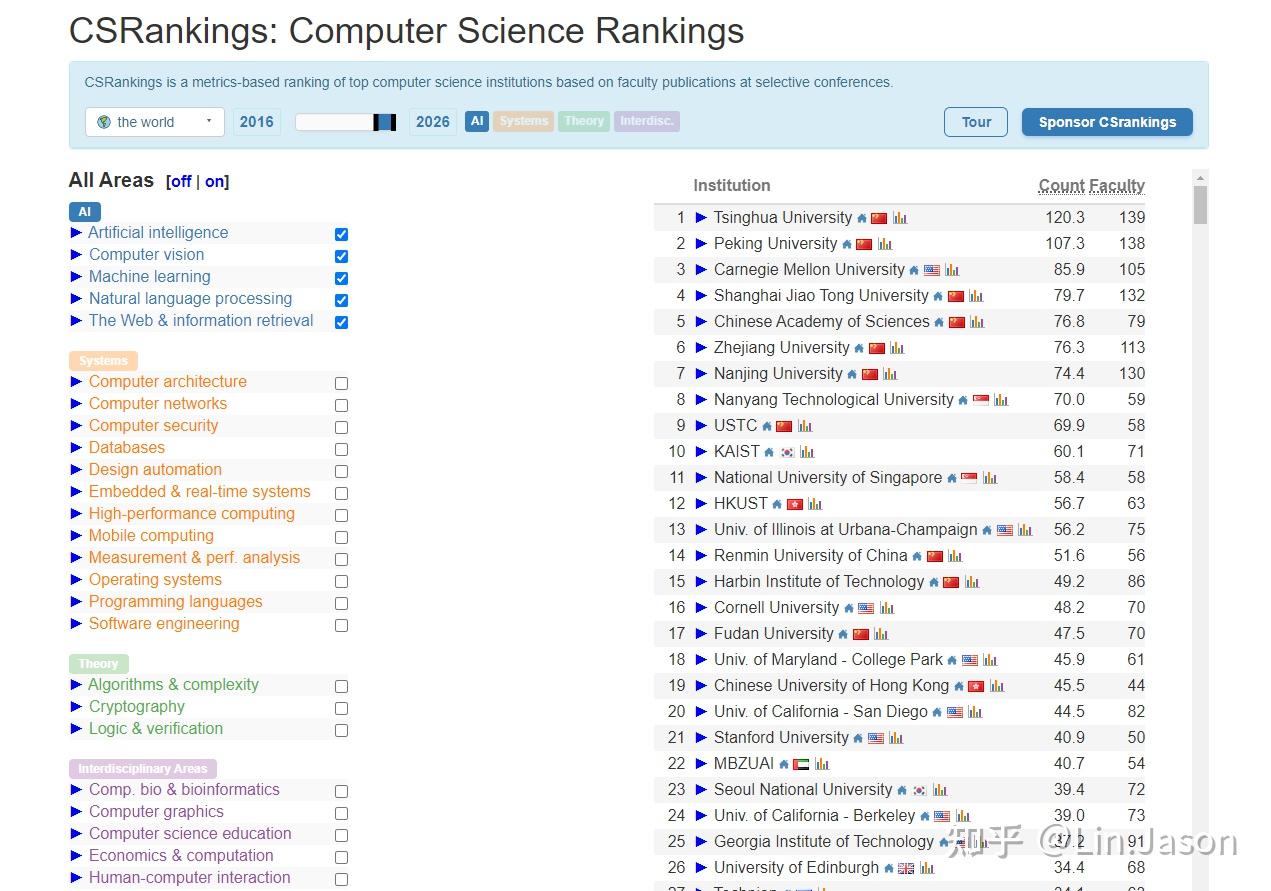Viewport: 1271px width, 891px height.
Task: Expand the Renmin University of China row
Action: pyautogui.click(x=701, y=556)
